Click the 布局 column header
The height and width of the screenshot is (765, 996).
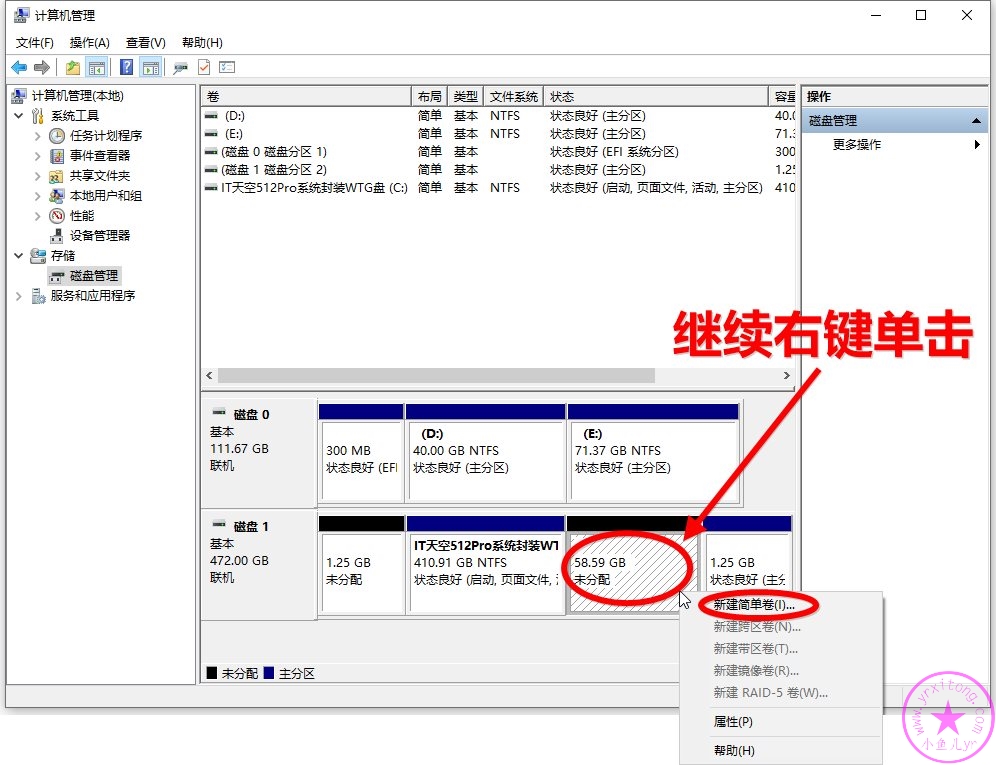point(429,97)
